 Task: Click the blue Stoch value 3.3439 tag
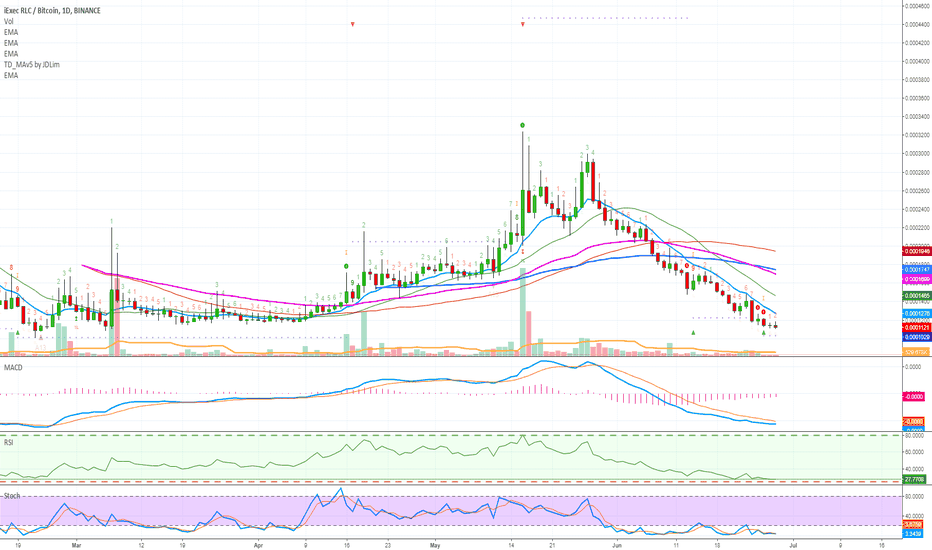pos(913,534)
